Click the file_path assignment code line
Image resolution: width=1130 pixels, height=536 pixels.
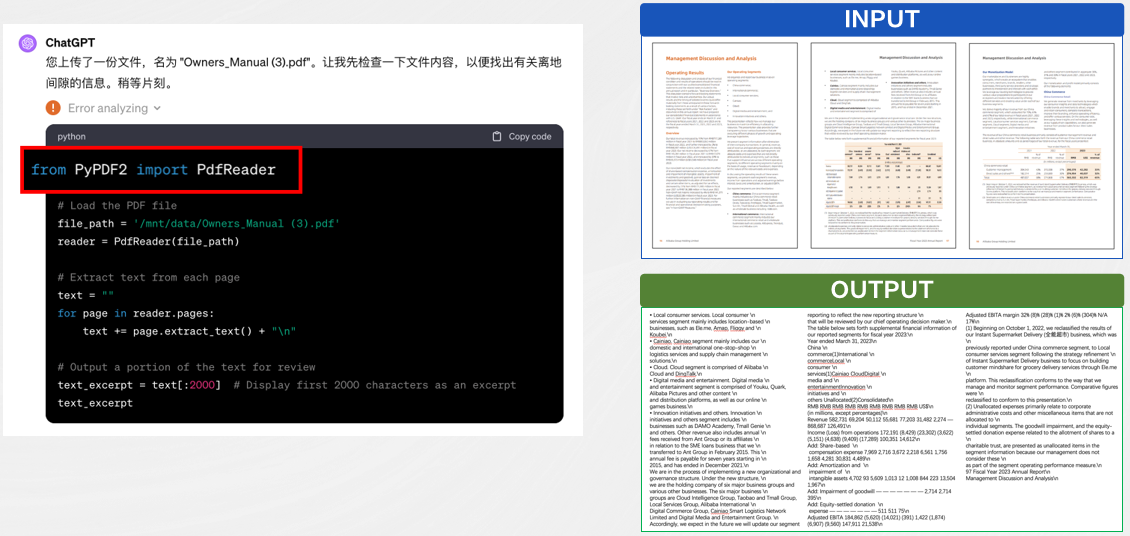[198, 224]
